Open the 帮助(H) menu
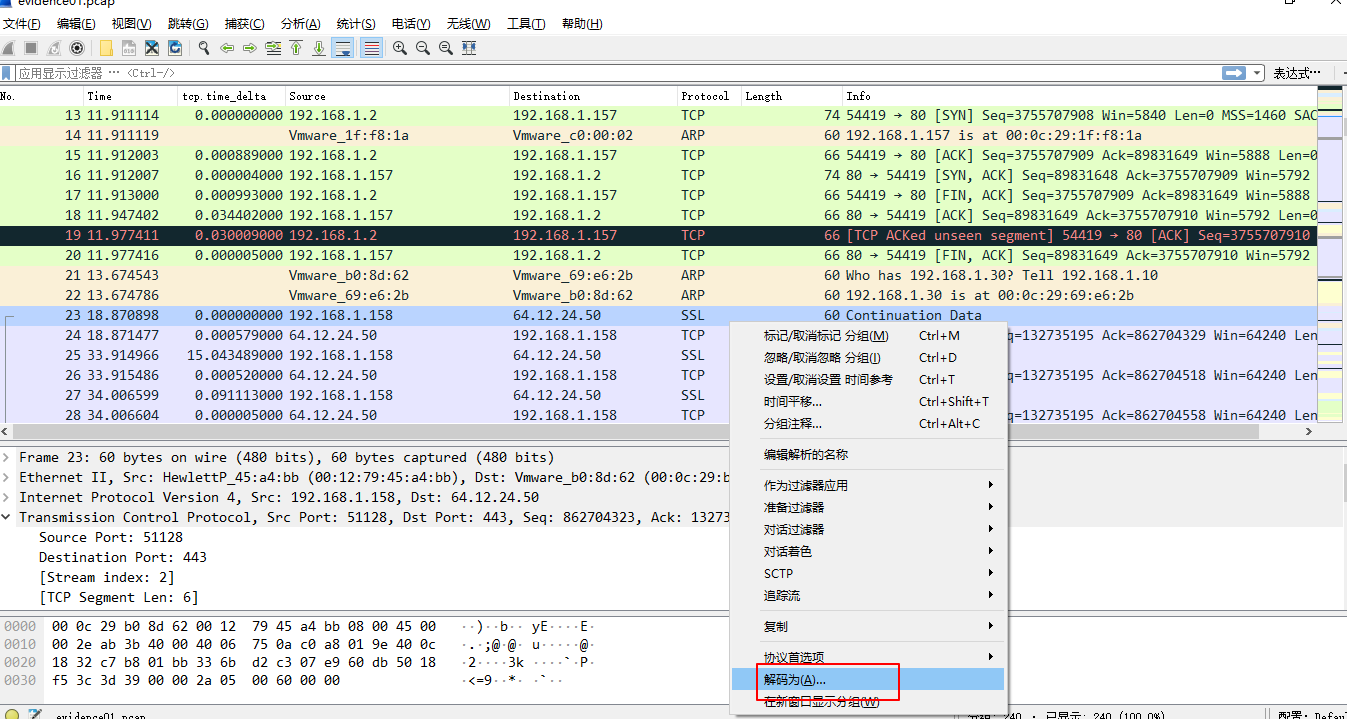1347x719 pixels. (582, 24)
